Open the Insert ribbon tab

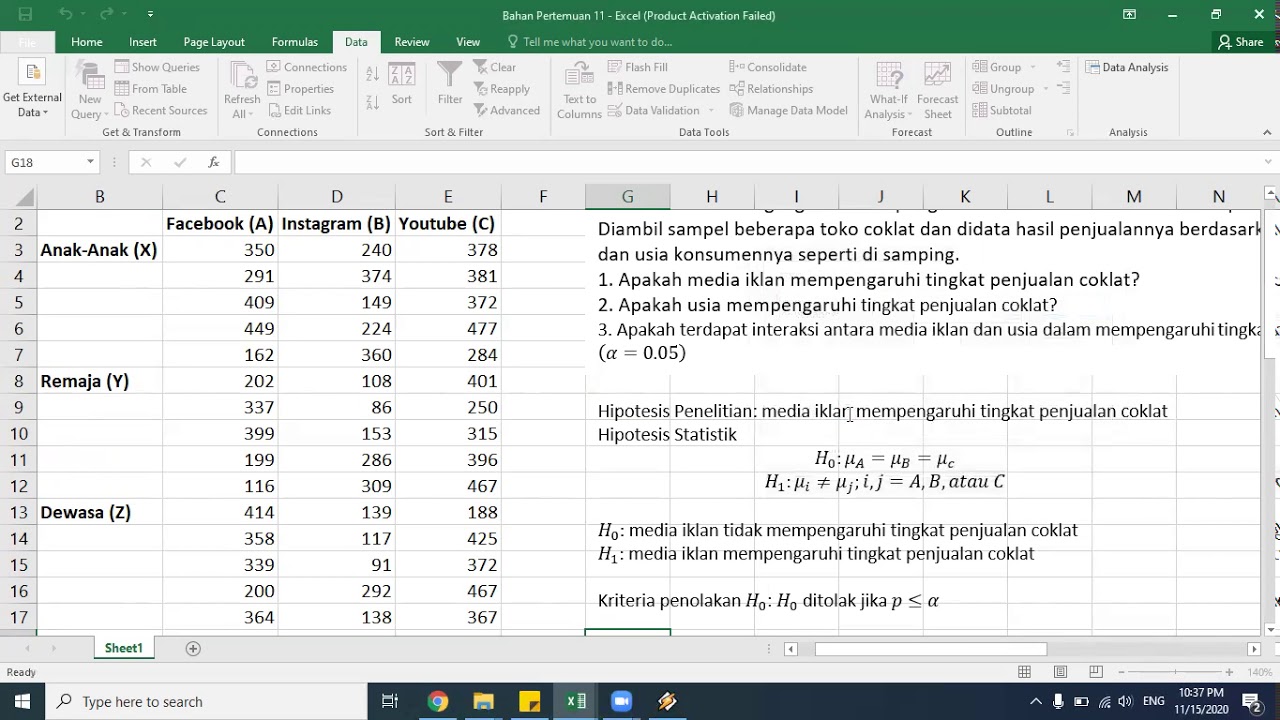[x=143, y=42]
